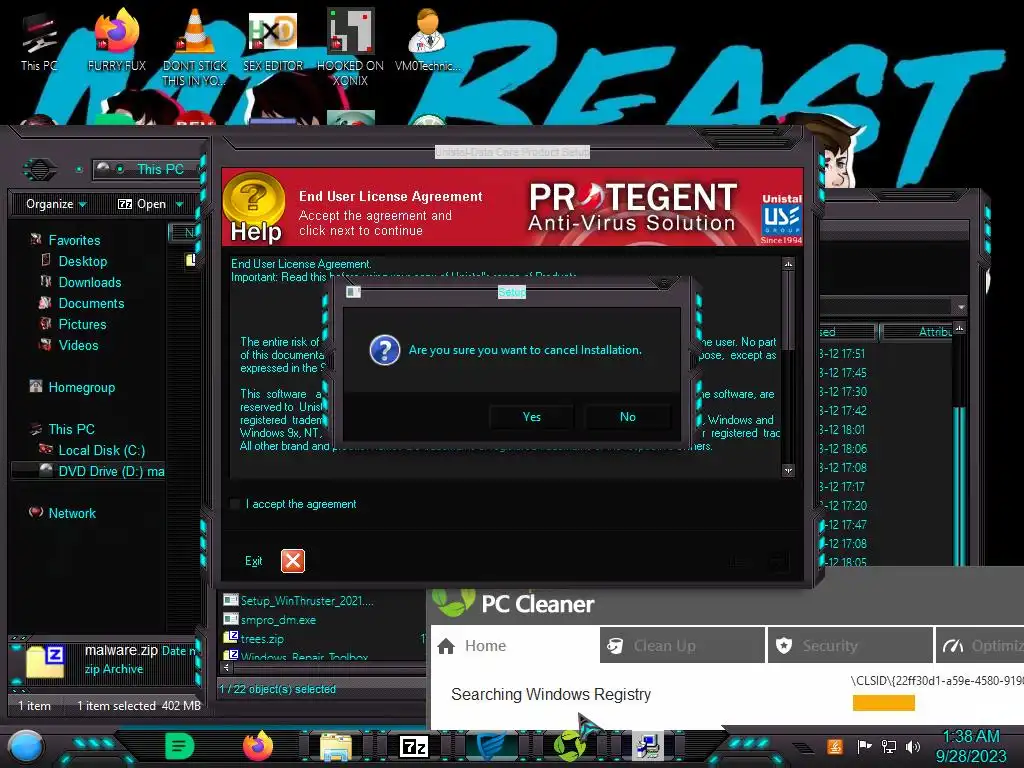The width and height of the screenshot is (1024, 768).
Task: Click the volume speaker tray icon
Action: [x=913, y=746]
